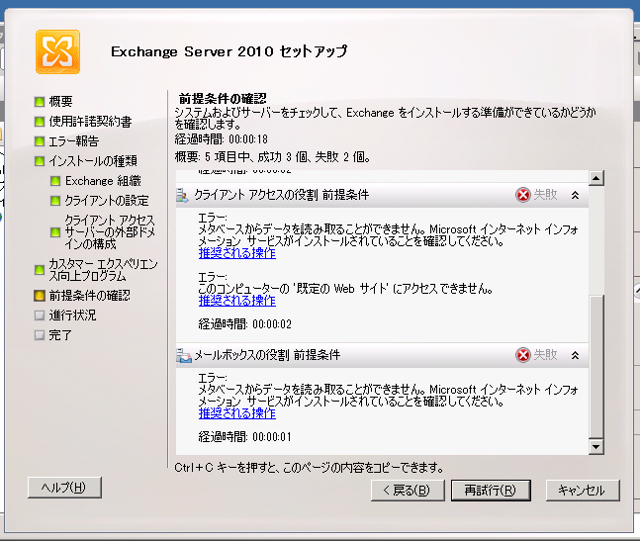Click the Exchange Server 2010 セットアップ title
Viewport: 640px width, 541px height.
click(x=229, y=51)
